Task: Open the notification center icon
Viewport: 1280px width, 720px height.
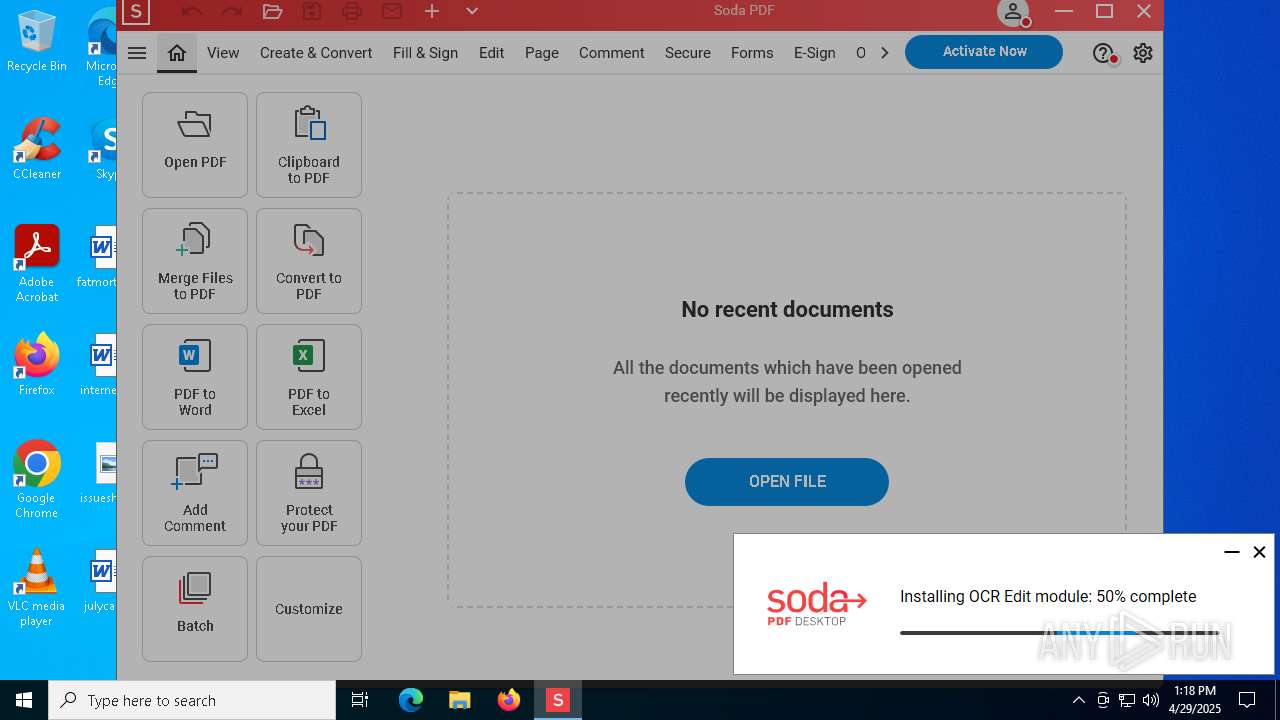Action: click(1247, 700)
